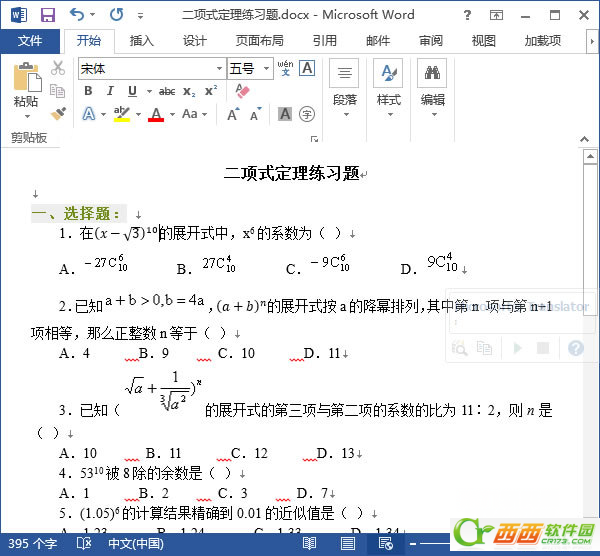Click the Redo/Repeat icon
The image size is (600, 556).
click(x=117, y=15)
